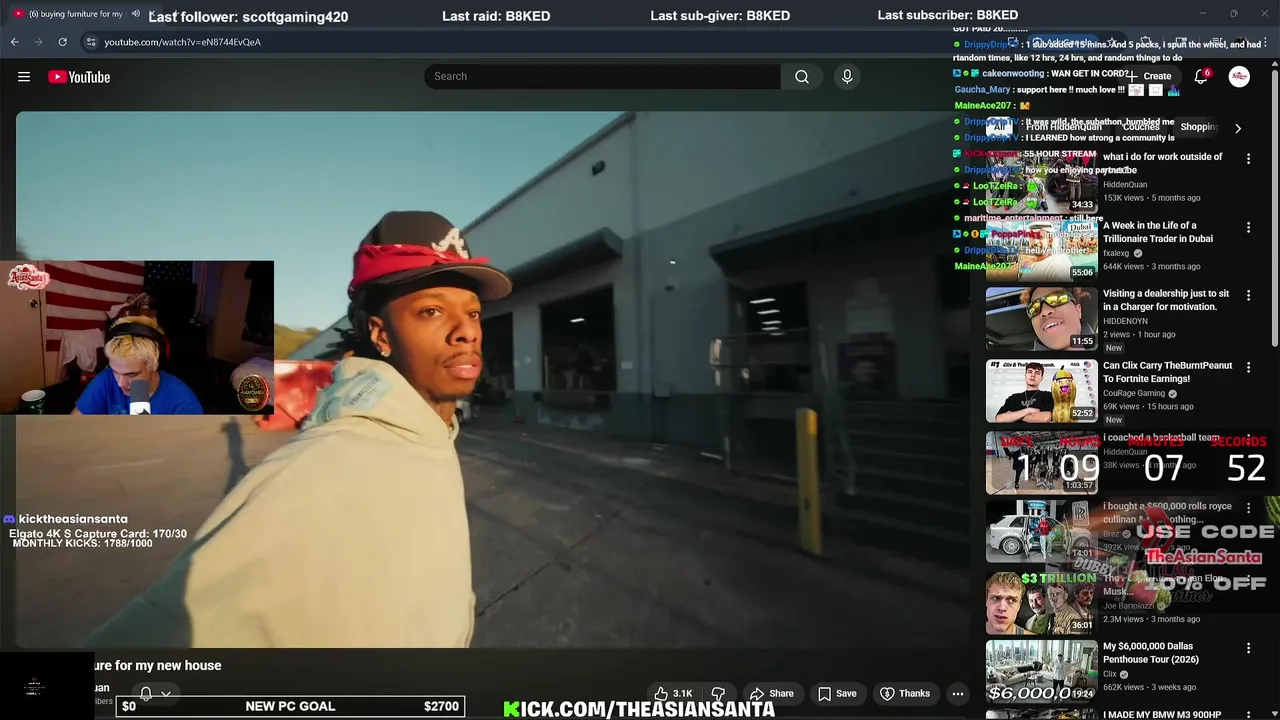Image resolution: width=1280 pixels, height=720 pixels.
Task: Click the Share button
Action: [x=772, y=693]
